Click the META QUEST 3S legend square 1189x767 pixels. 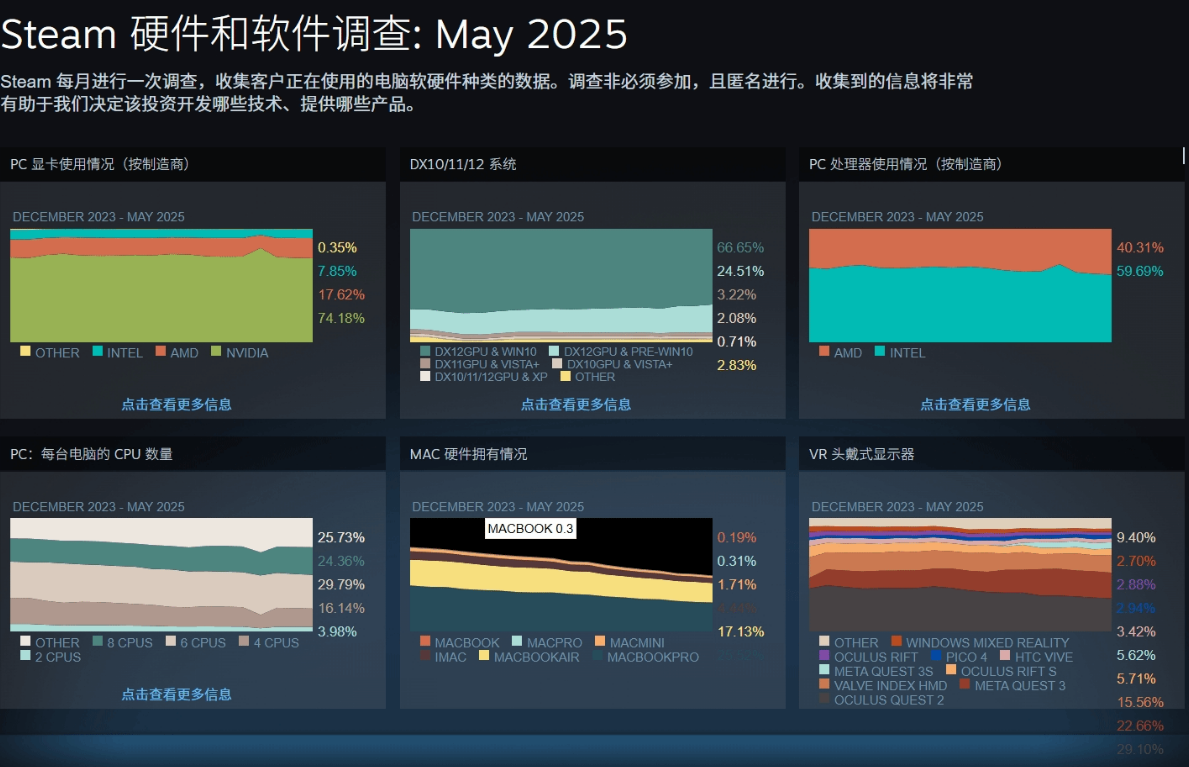[x=824, y=670]
